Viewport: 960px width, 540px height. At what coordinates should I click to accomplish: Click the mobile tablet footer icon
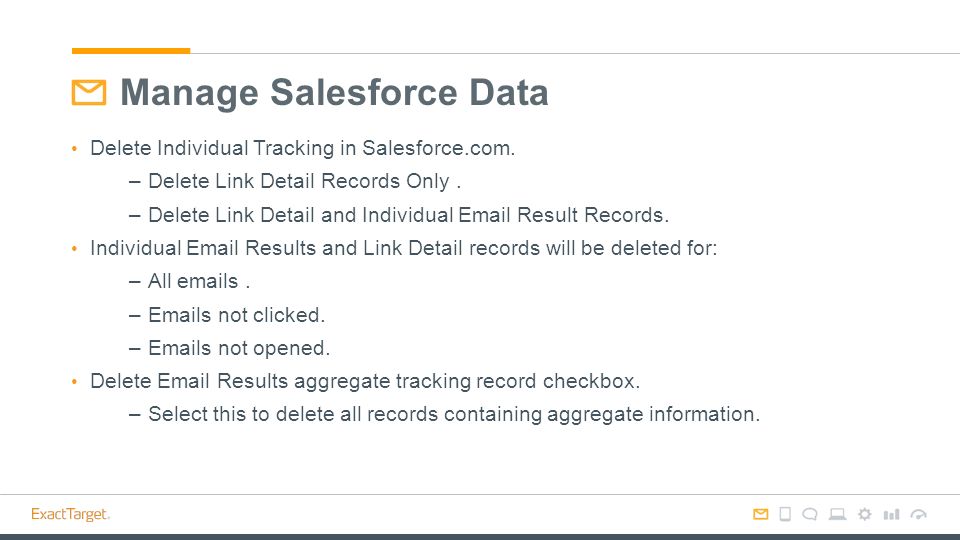tap(785, 514)
